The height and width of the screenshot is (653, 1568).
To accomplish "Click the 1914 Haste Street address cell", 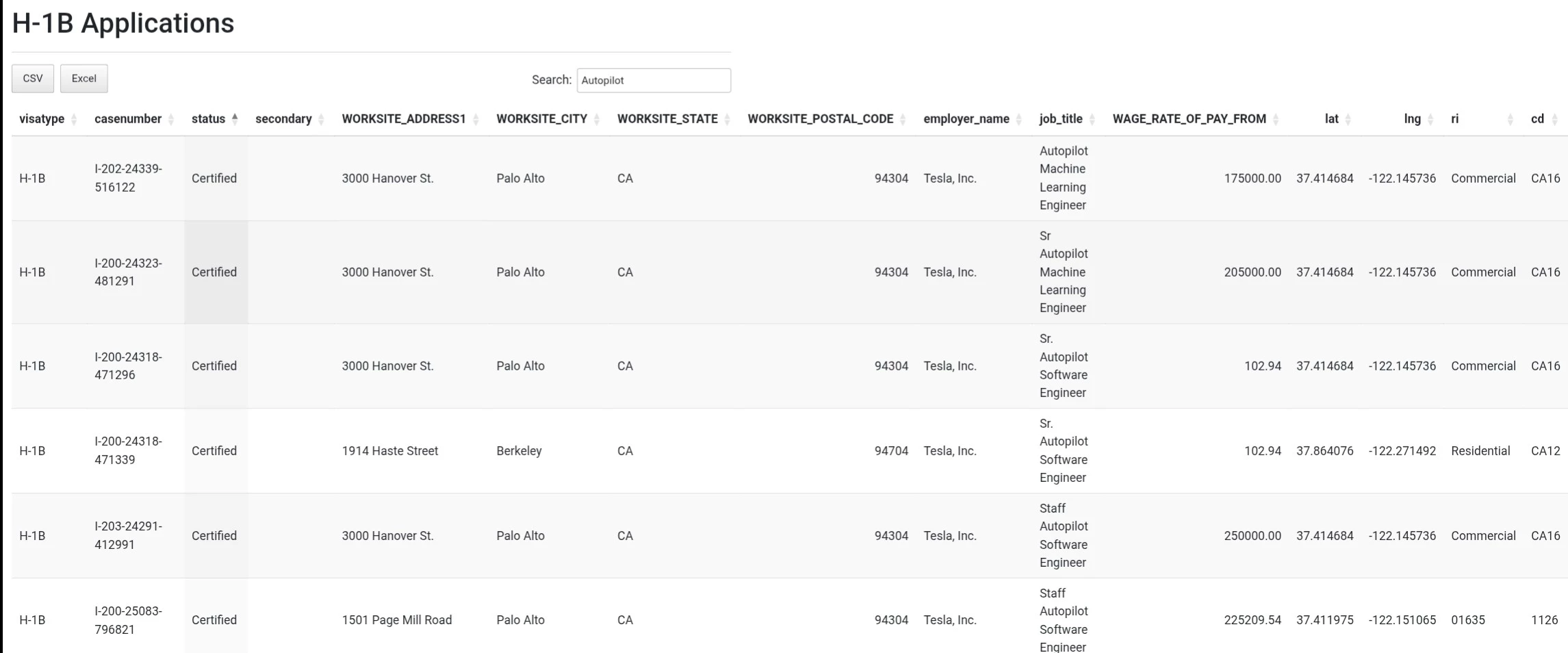I will click(x=390, y=451).
